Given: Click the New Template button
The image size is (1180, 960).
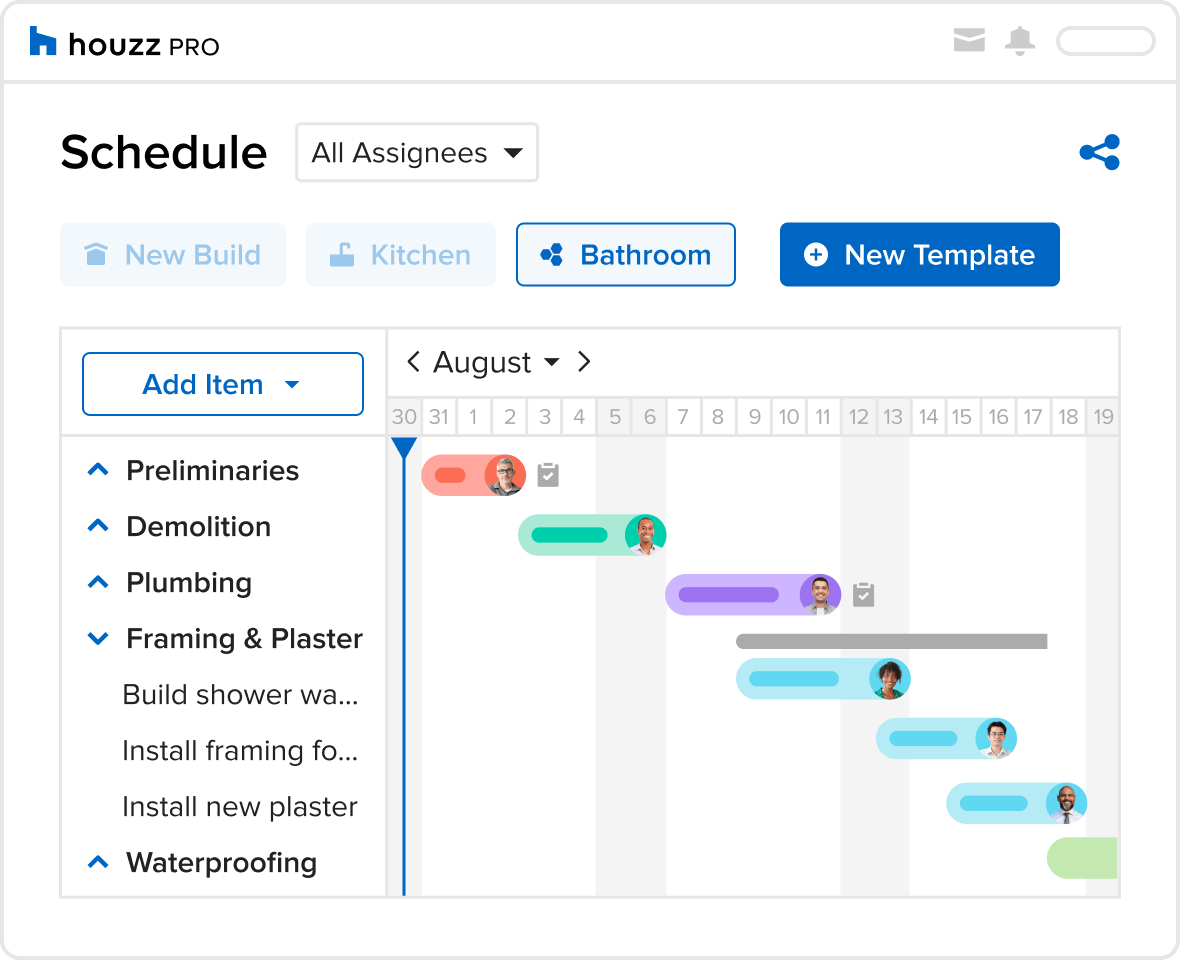Looking at the screenshot, I should [919, 255].
